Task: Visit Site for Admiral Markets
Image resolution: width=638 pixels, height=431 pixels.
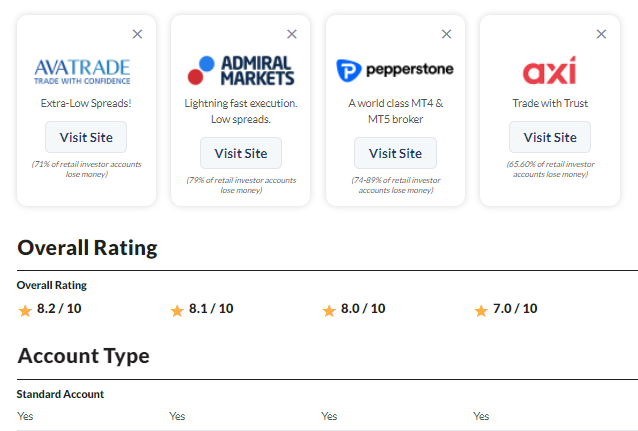Action: 241,153
